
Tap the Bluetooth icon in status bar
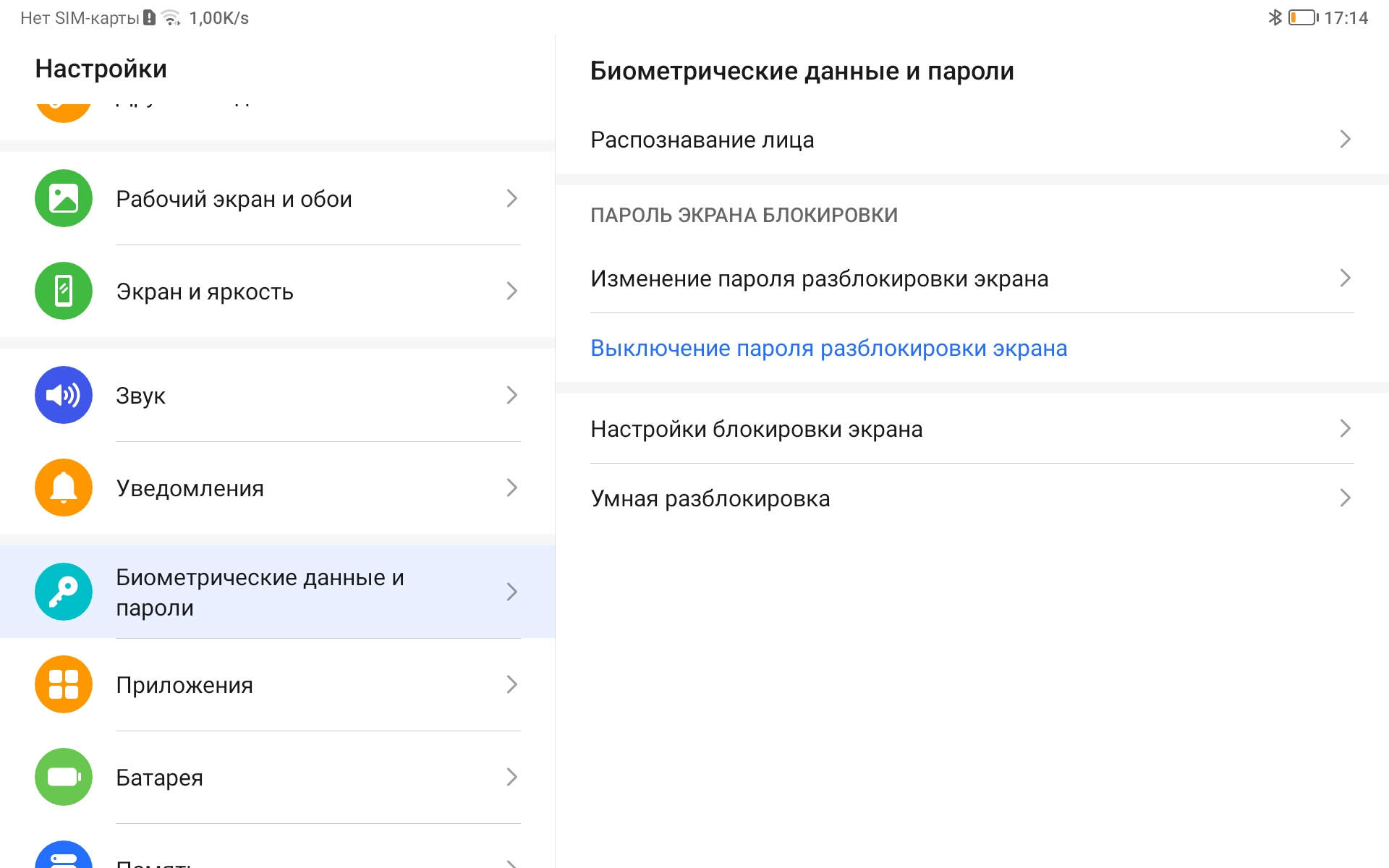(x=1275, y=17)
